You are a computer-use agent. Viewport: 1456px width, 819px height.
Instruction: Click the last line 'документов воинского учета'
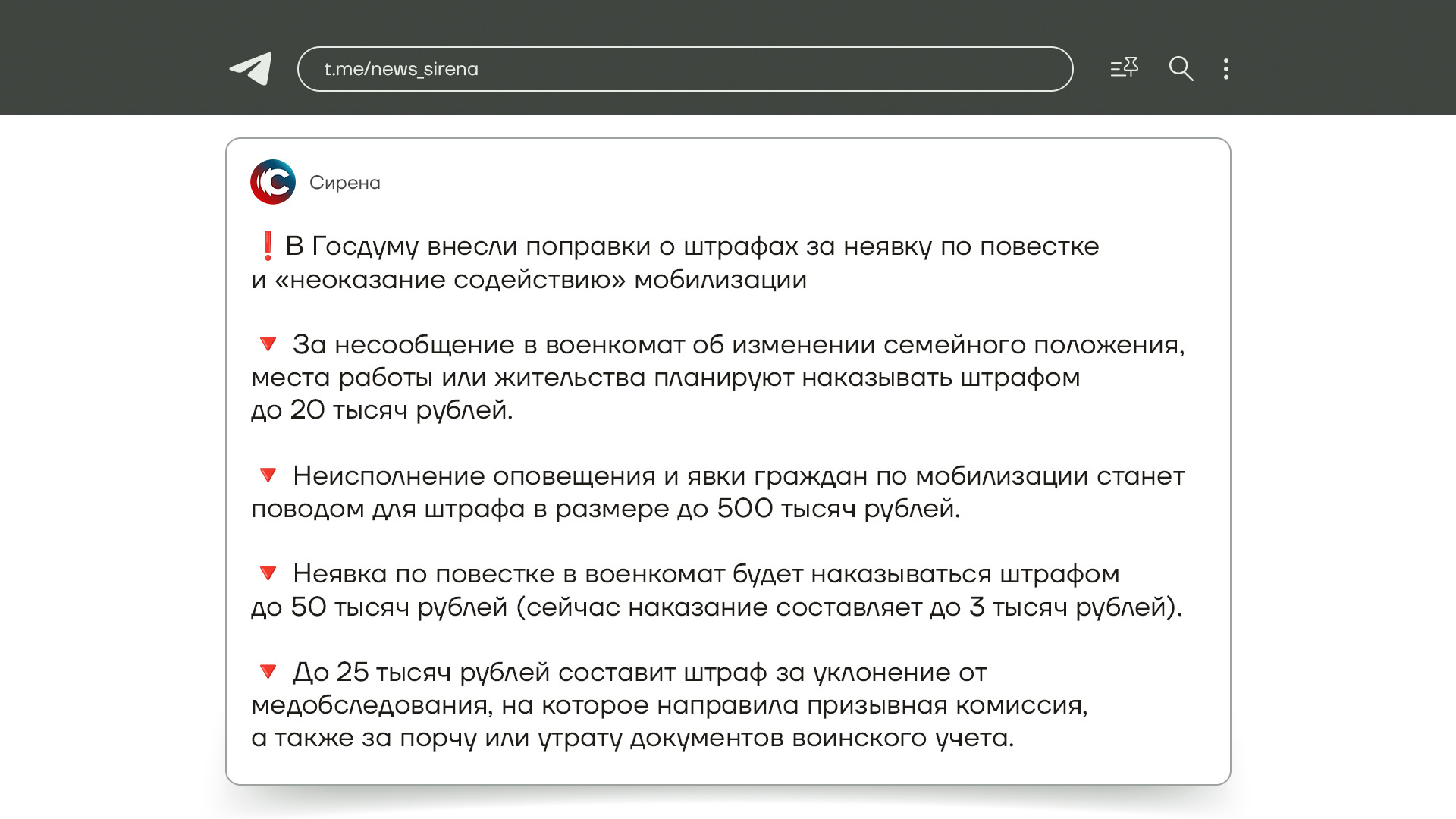[821, 738]
